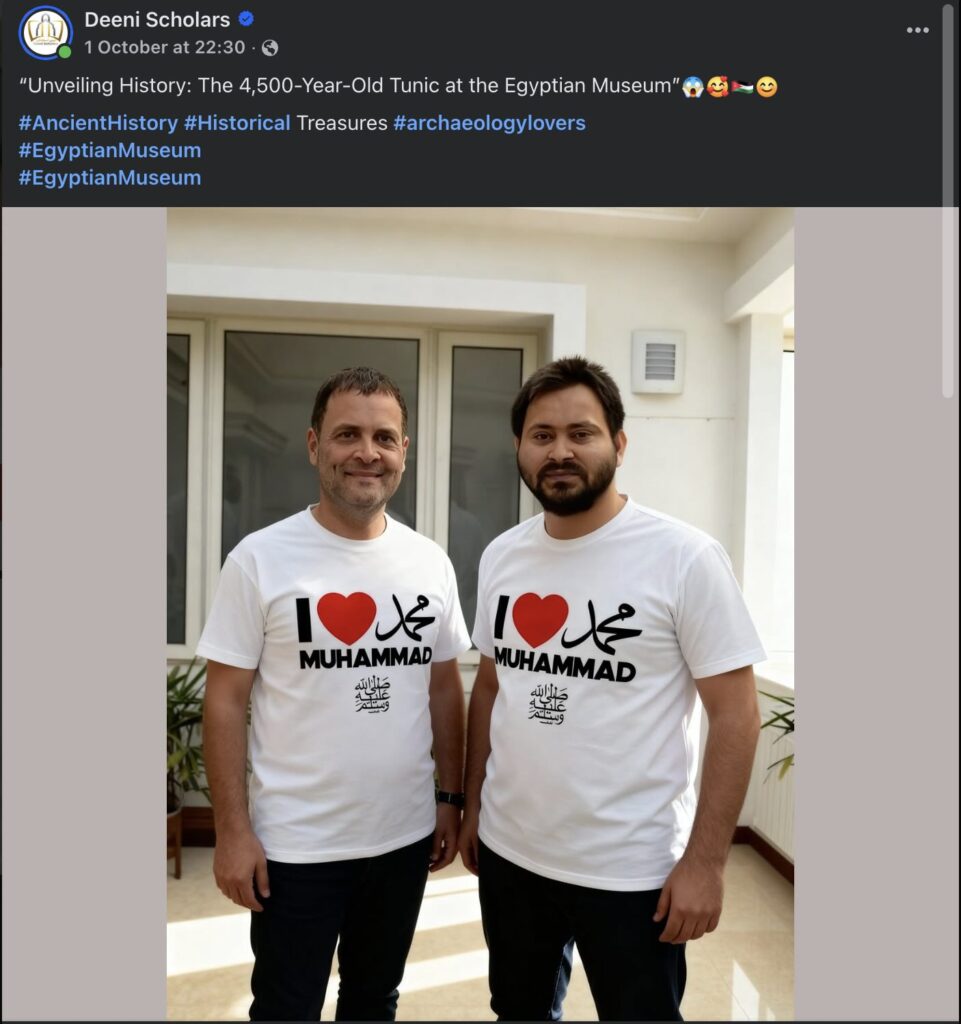961x1024 pixels.
Task: Open the post photo in full view
Action: tap(480, 613)
